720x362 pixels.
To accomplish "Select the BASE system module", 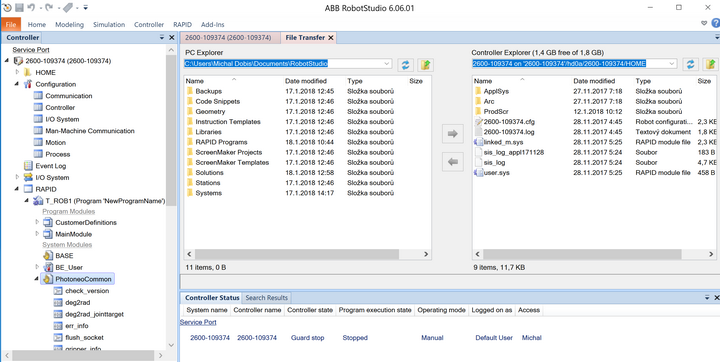I will pos(64,255).
